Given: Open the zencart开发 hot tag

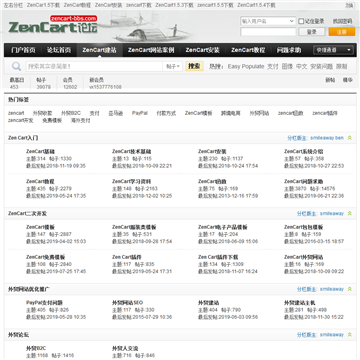Looking at the screenshot, I should pos(21,121).
